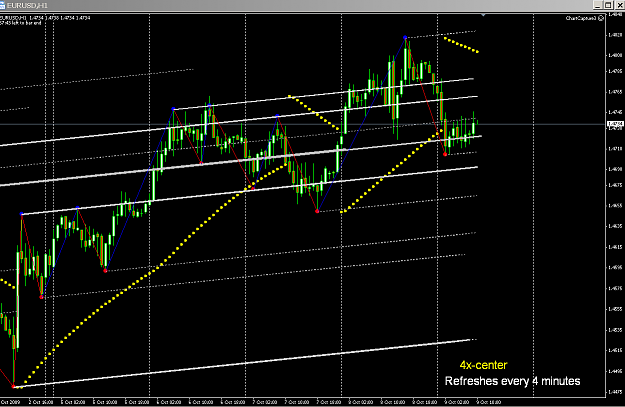Click the '2 Oct 16:00' time axis label

[x=41, y=402]
